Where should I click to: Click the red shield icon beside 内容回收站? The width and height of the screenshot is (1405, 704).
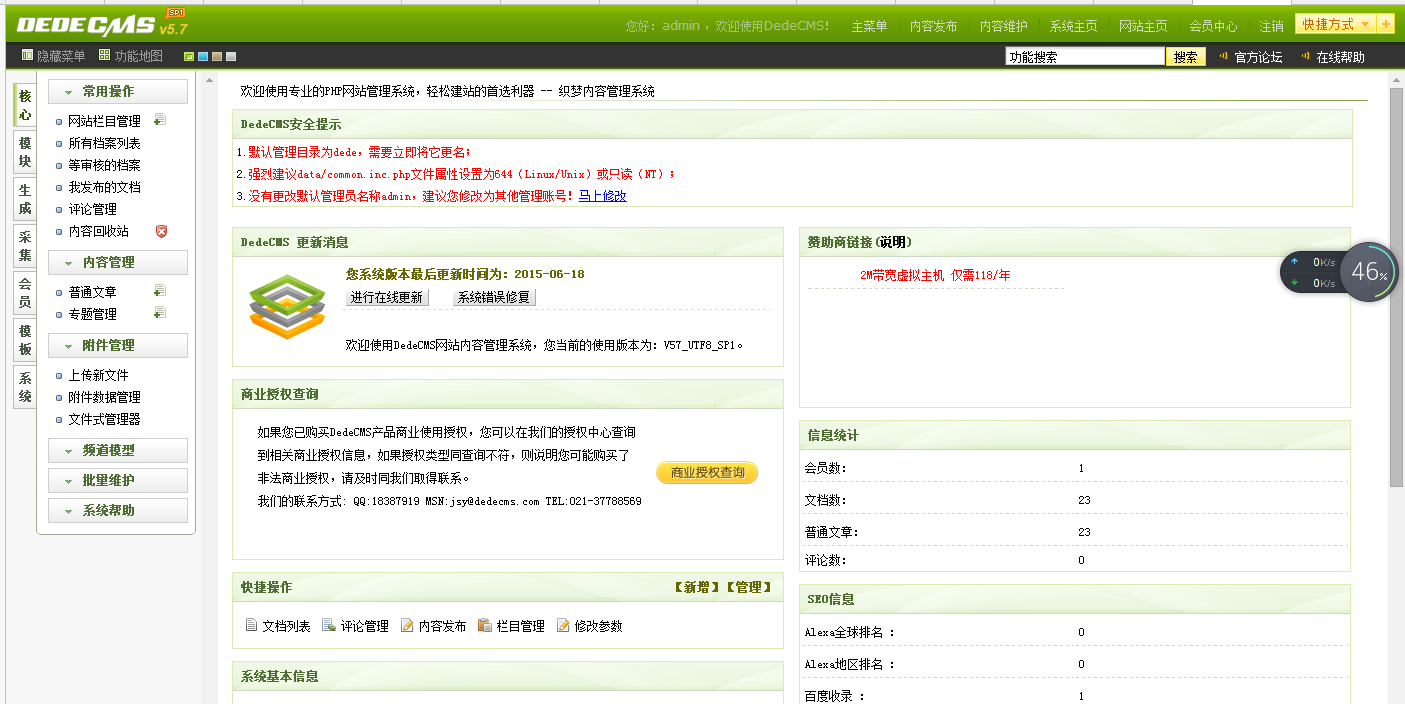(x=161, y=231)
